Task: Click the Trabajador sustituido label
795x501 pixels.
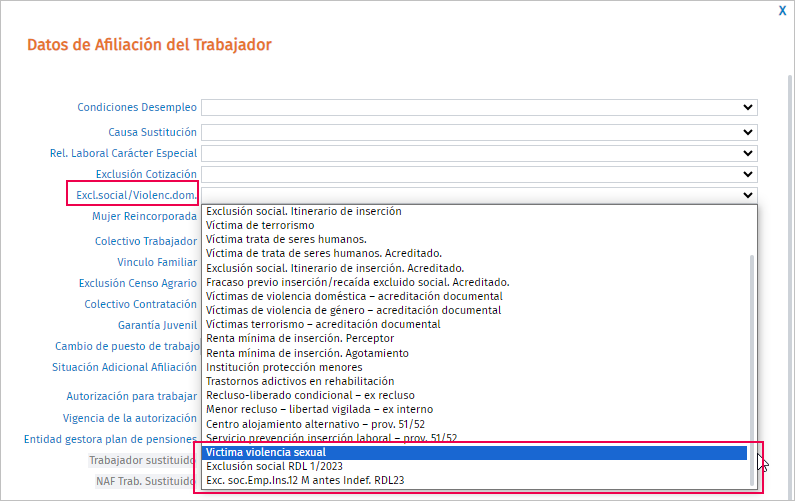Action: point(142,460)
